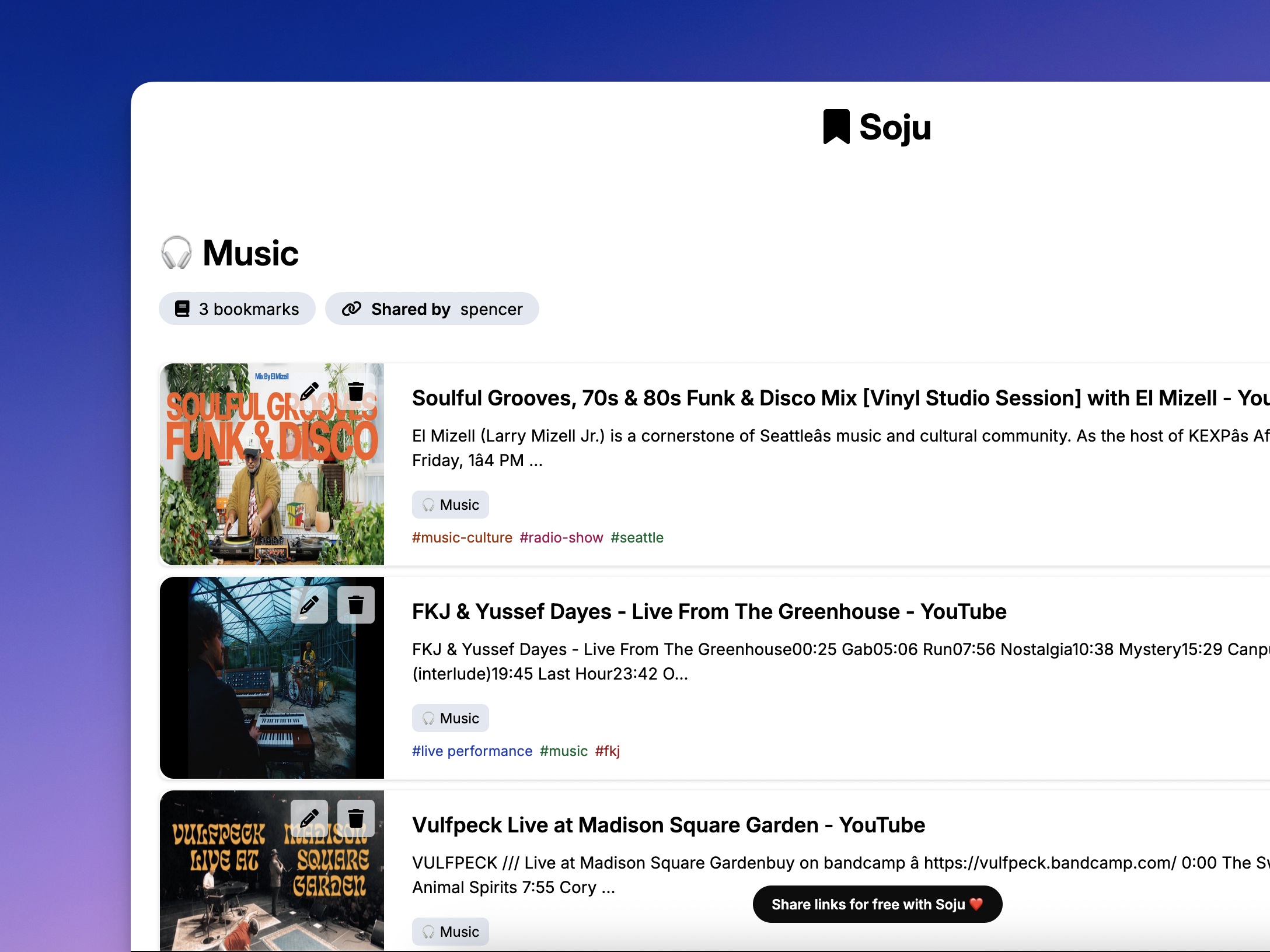
Task: Select the #fkj hashtag
Action: click(607, 751)
